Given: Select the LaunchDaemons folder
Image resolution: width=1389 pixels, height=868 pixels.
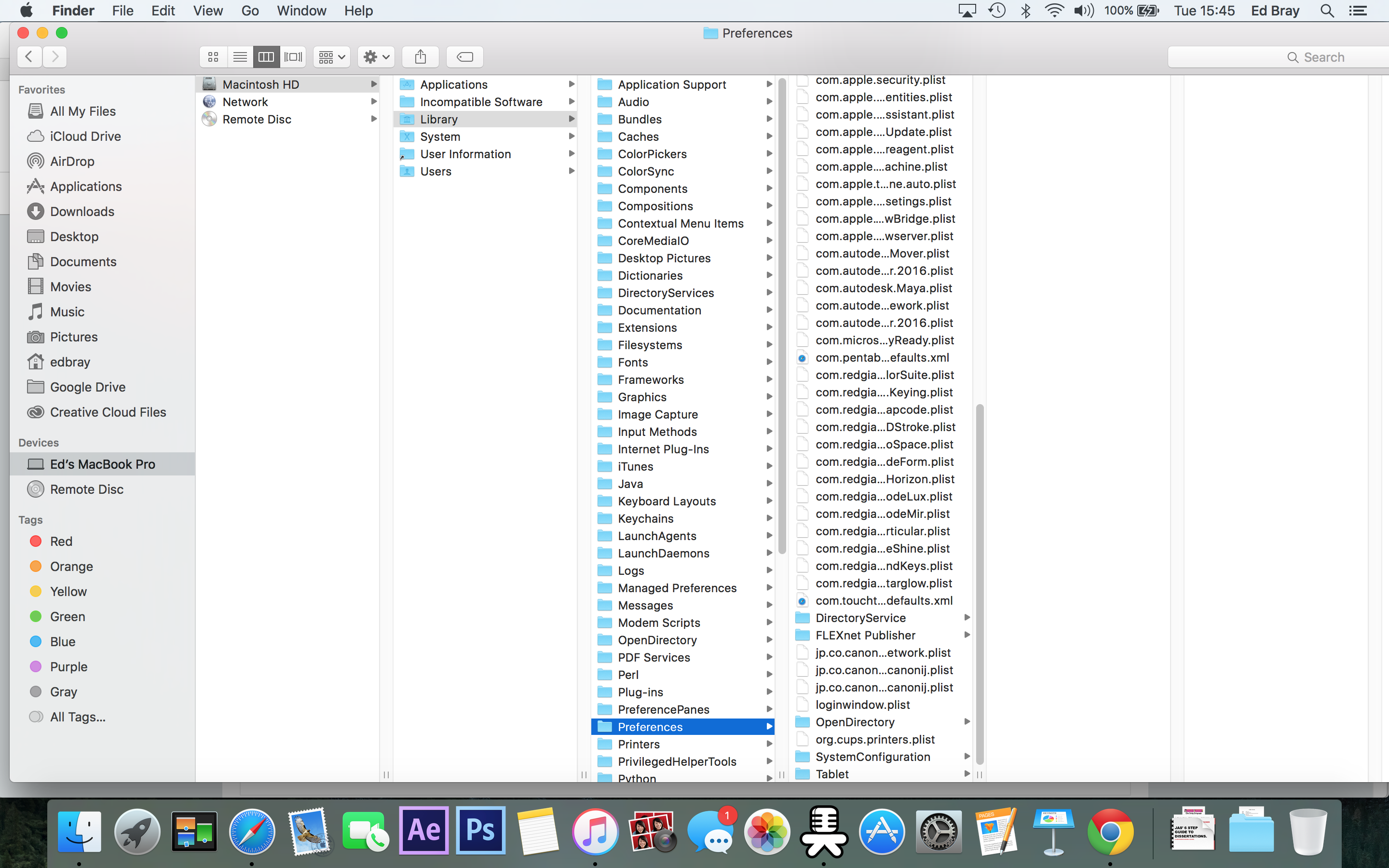Looking at the screenshot, I should (x=683, y=554).
